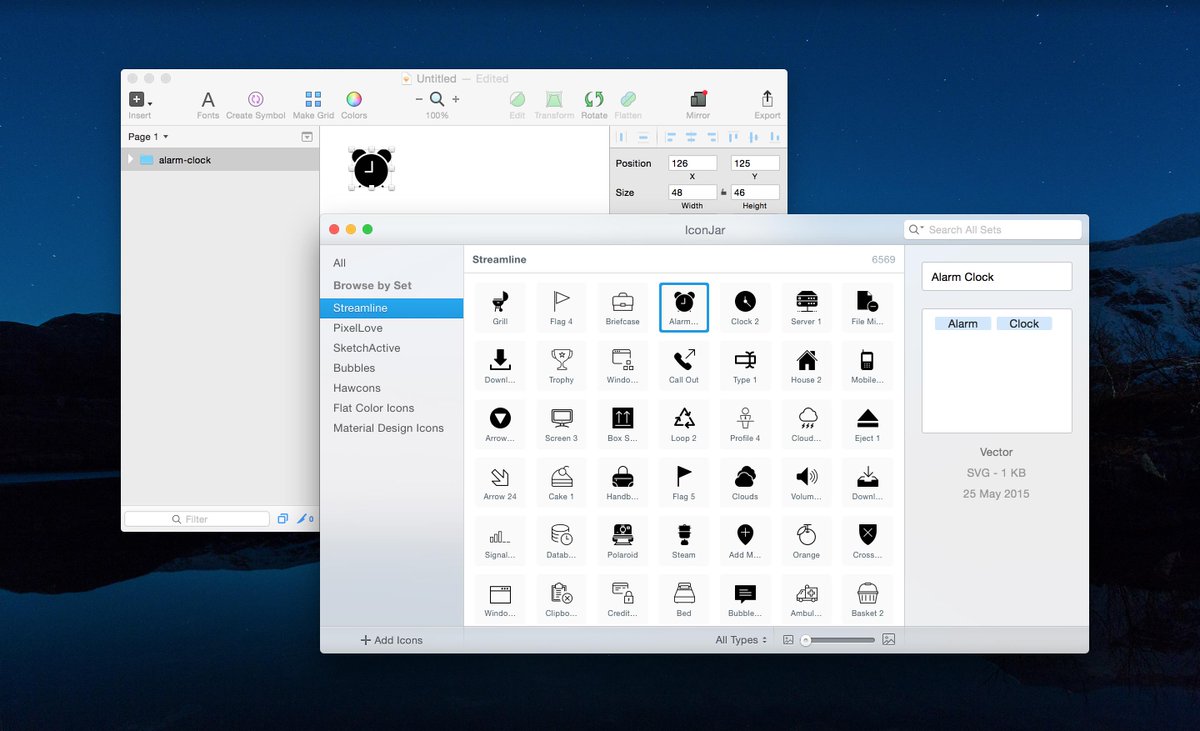Toggle the pages list button in Sketch
This screenshot has width=1200, height=731.
[307, 137]
